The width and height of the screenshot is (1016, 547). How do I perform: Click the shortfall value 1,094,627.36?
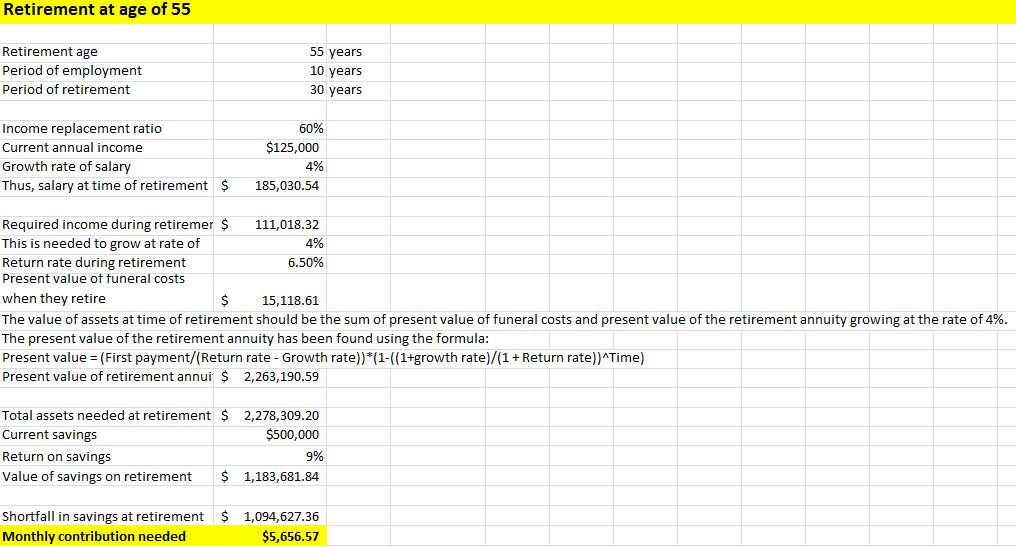point(281,516)
